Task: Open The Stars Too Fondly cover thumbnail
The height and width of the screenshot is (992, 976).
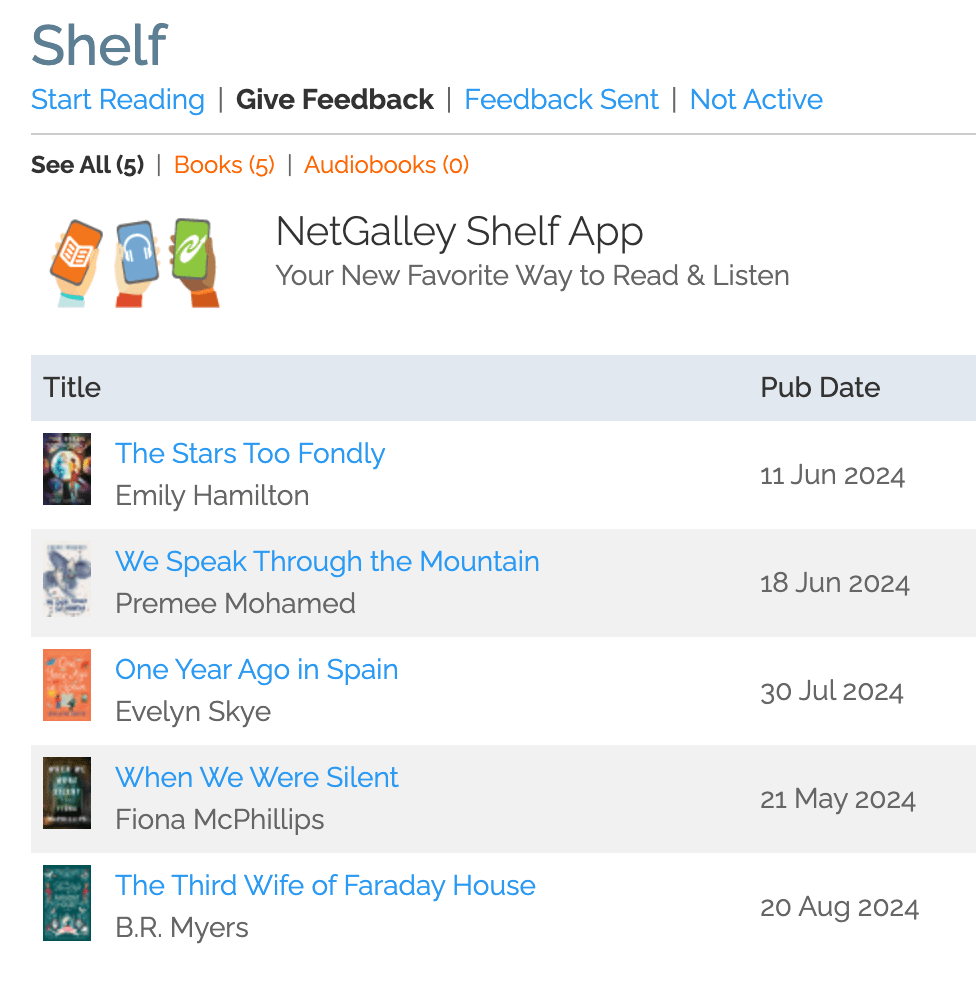Action: tap(67, 469)
